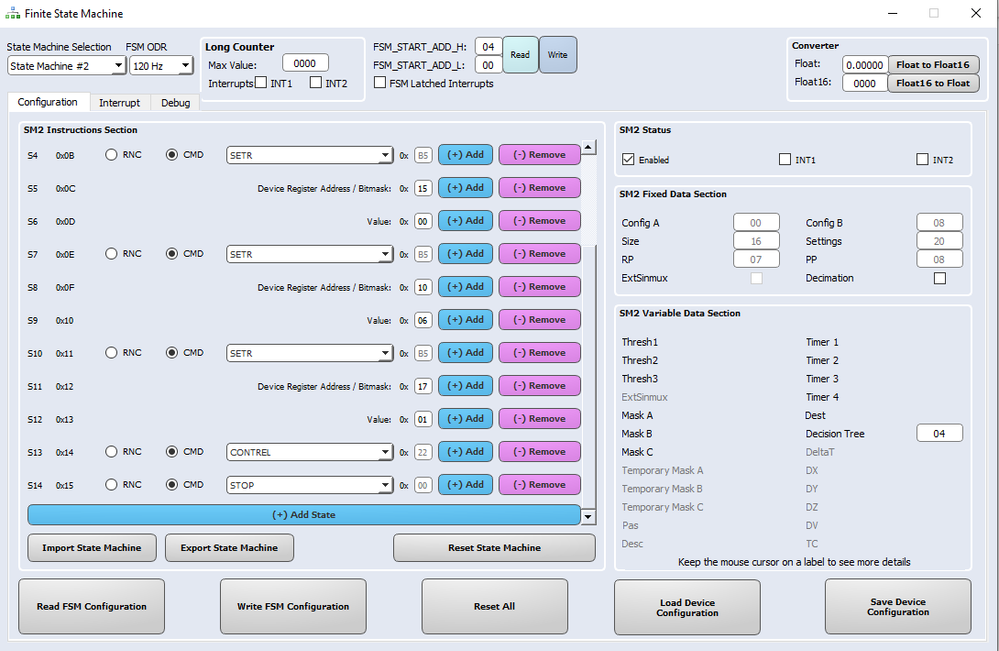Click the scroll down arrow in instructions list
Viewport: 999px width, 651px height.
588,517
